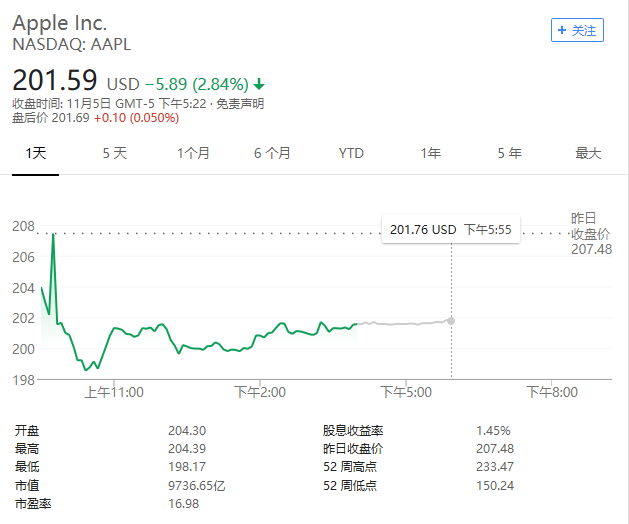Open the 免责声明 disclaimer link
629x524 pixels.
point(242,103)
